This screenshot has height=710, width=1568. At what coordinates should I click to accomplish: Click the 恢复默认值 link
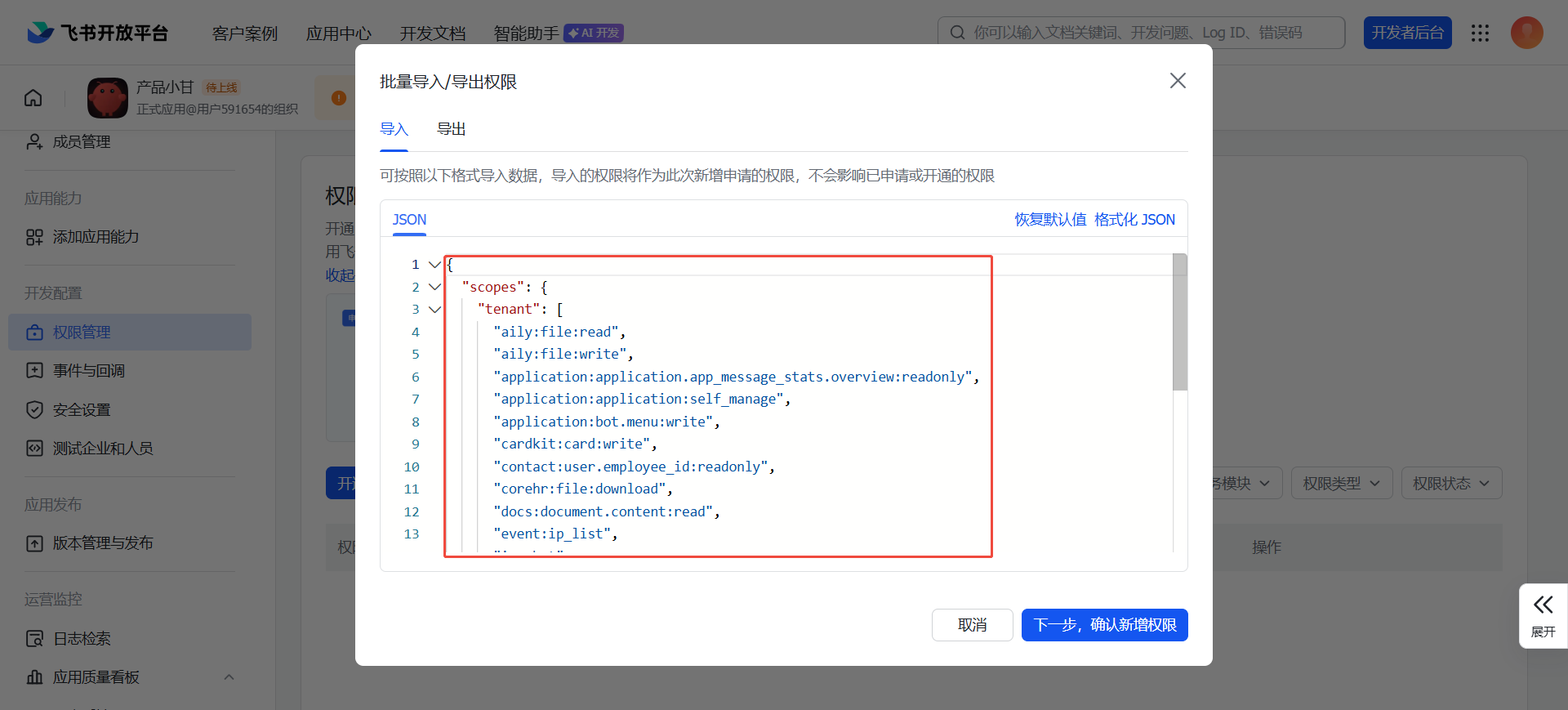1050,220
